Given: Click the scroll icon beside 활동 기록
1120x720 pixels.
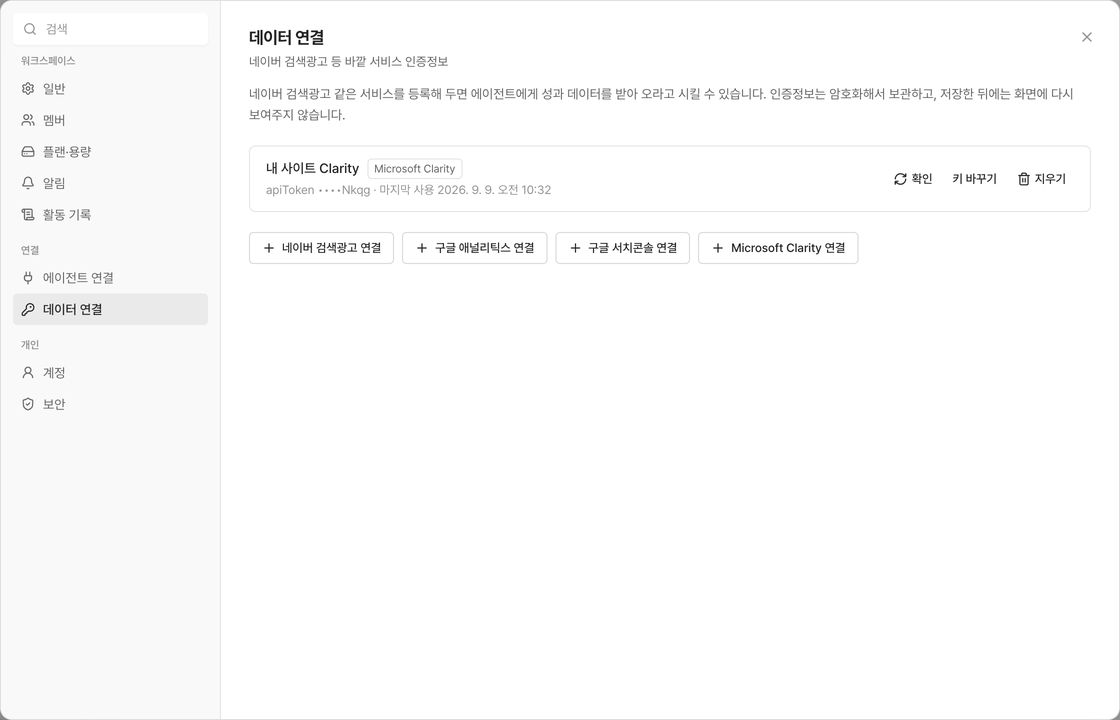Looking at the screenshot, I should coord(28,214).
